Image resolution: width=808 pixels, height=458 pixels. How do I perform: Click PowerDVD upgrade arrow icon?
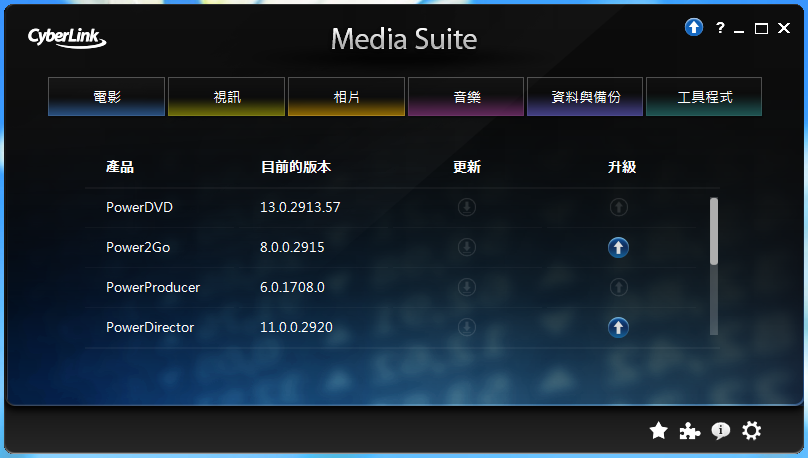(618, 207)
